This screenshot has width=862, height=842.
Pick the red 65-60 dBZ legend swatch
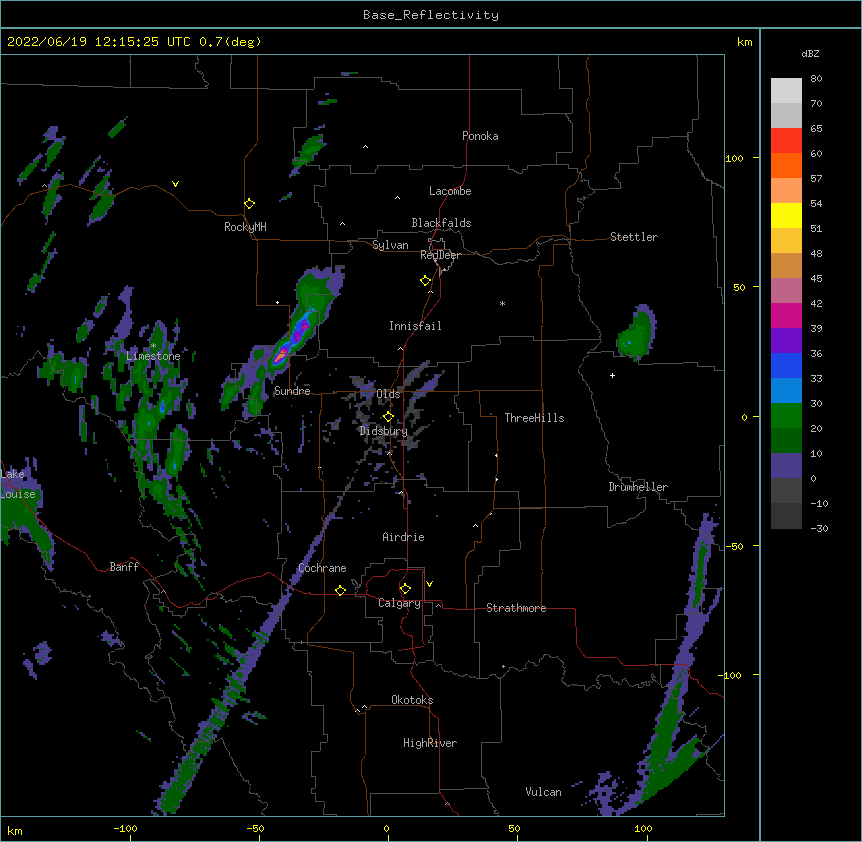click(x=786, y=141)
